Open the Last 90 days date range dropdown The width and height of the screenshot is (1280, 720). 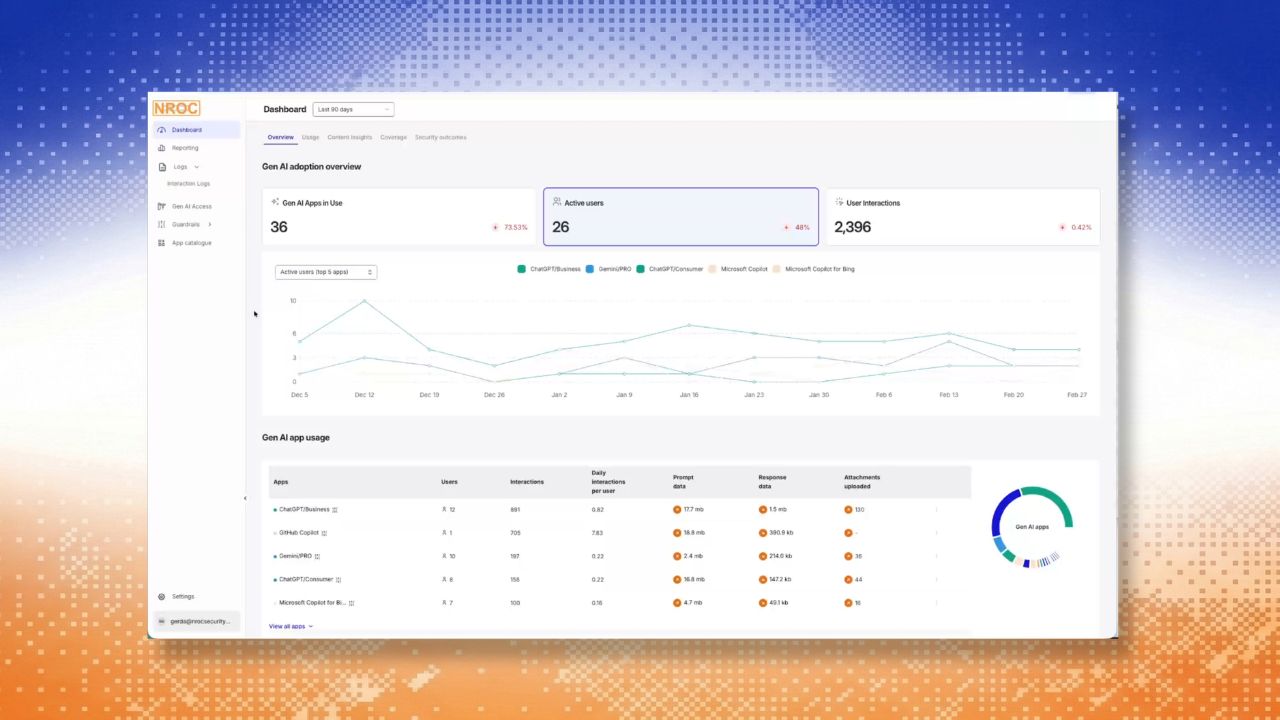pyautogui.click(x=353, y=109)
